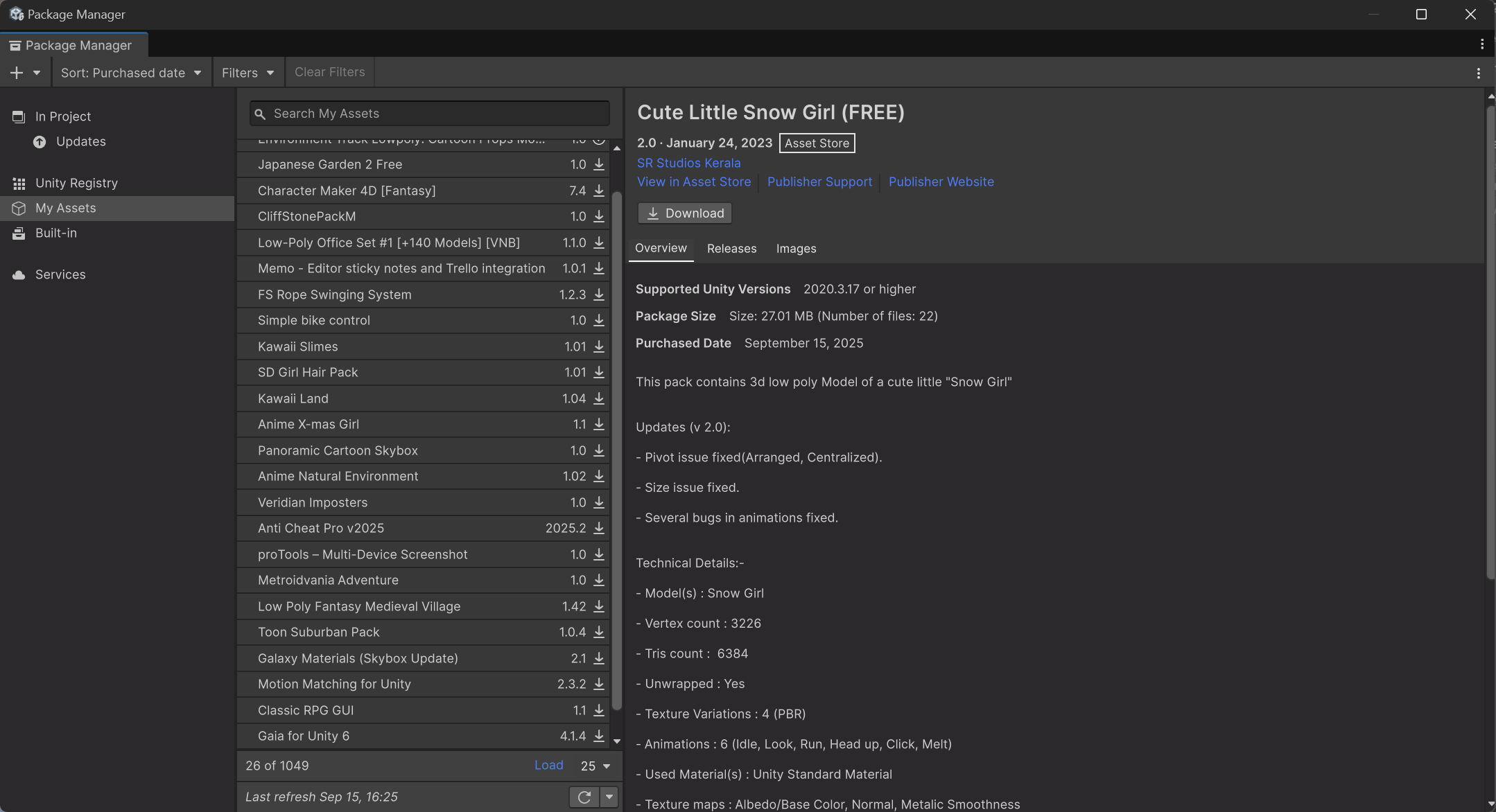Open the refresh options dropdown arrow

[609, 797]
